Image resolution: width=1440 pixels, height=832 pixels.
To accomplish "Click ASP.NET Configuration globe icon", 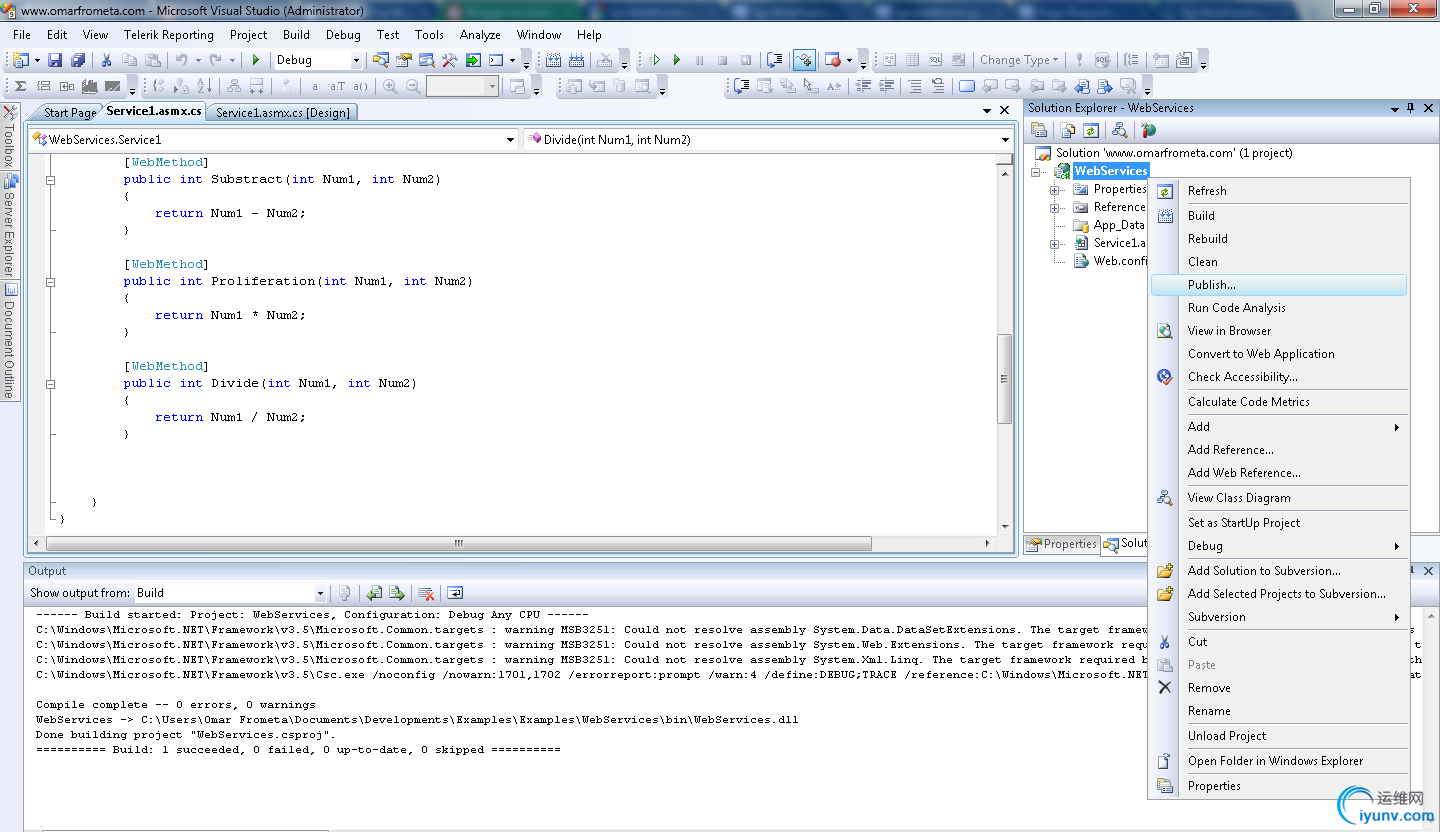I will pos(1149,130).
